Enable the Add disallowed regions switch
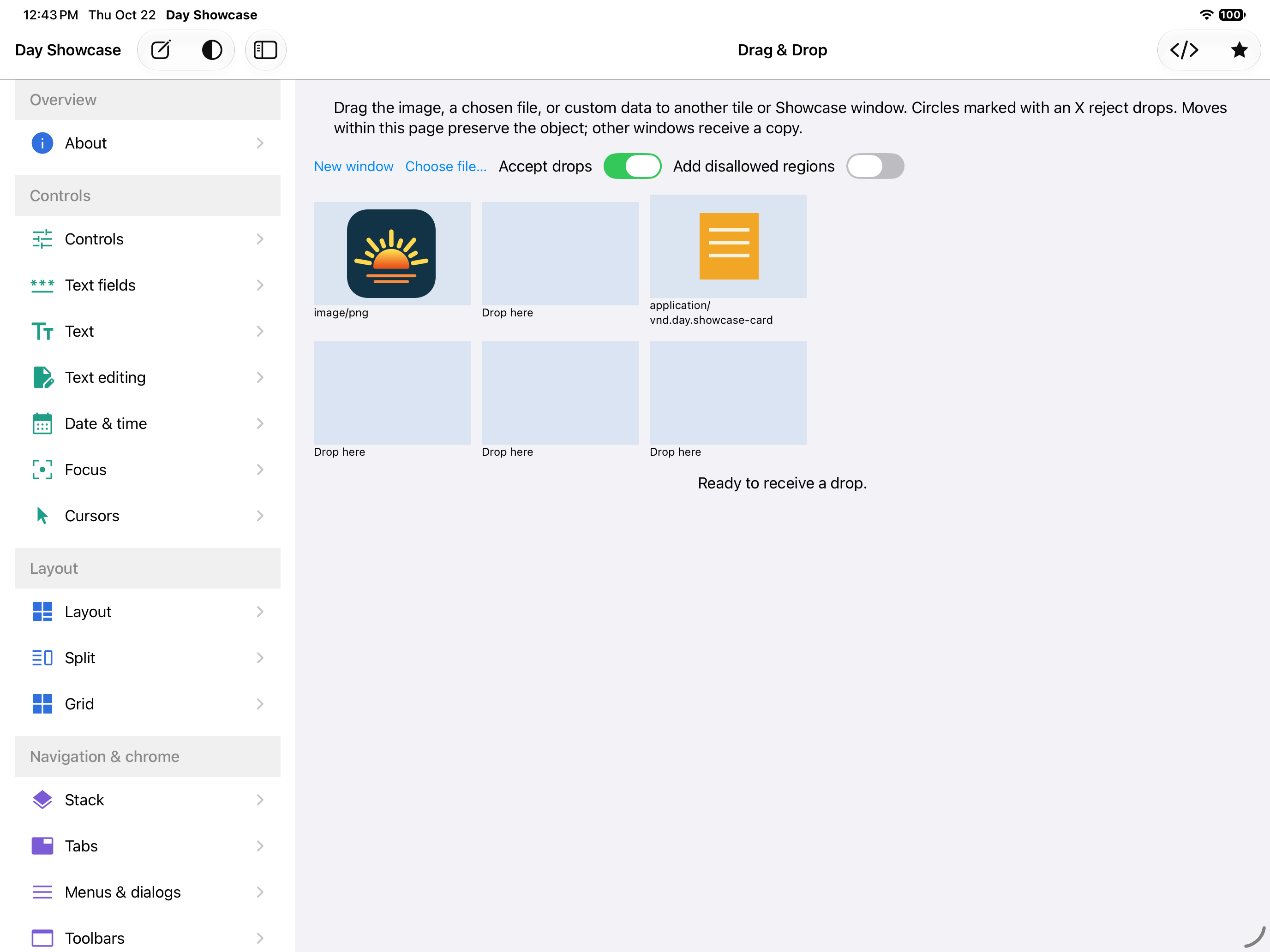Viewport: 1270px width, 952px height. (875, 167)
